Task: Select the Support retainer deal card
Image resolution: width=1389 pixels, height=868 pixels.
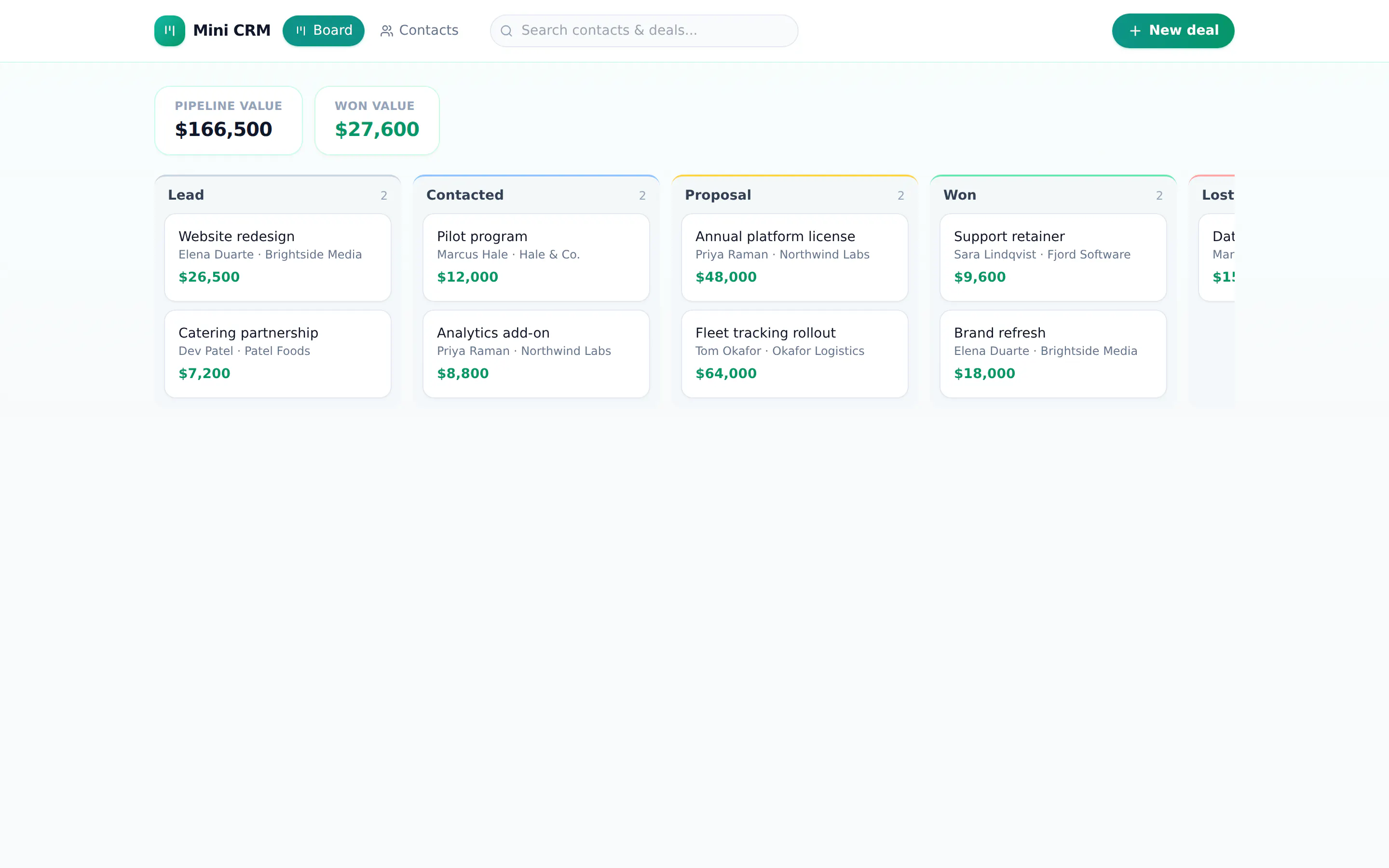Action: coord(1053,258)
